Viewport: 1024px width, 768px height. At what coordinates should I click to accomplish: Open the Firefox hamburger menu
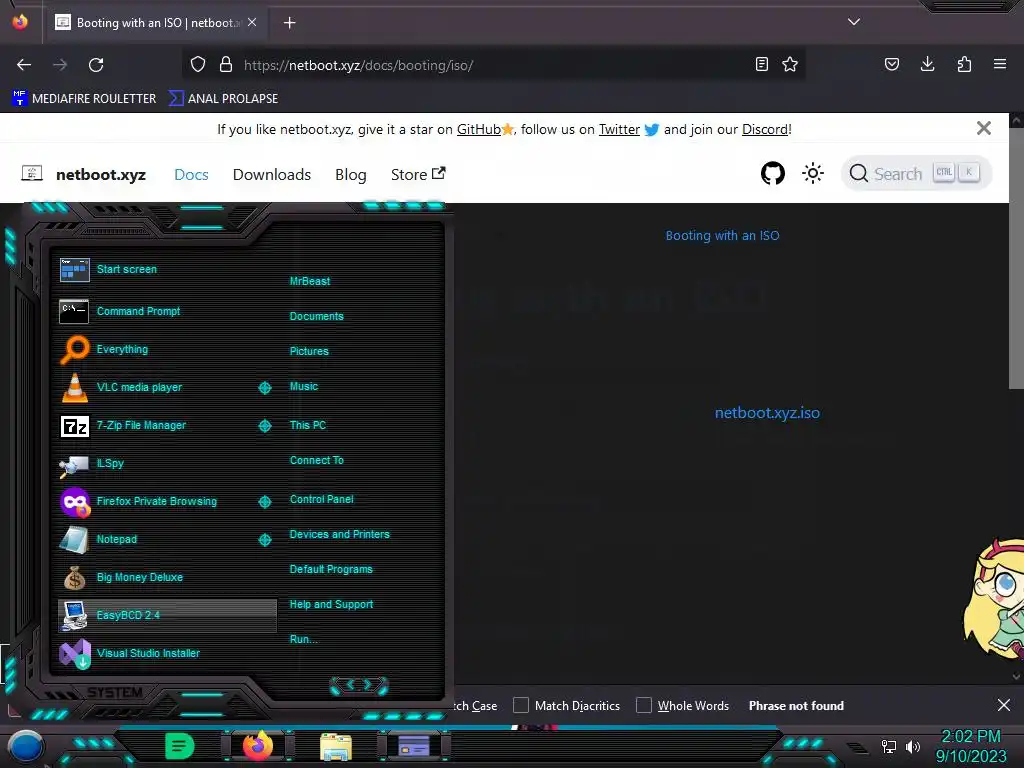1000,64
